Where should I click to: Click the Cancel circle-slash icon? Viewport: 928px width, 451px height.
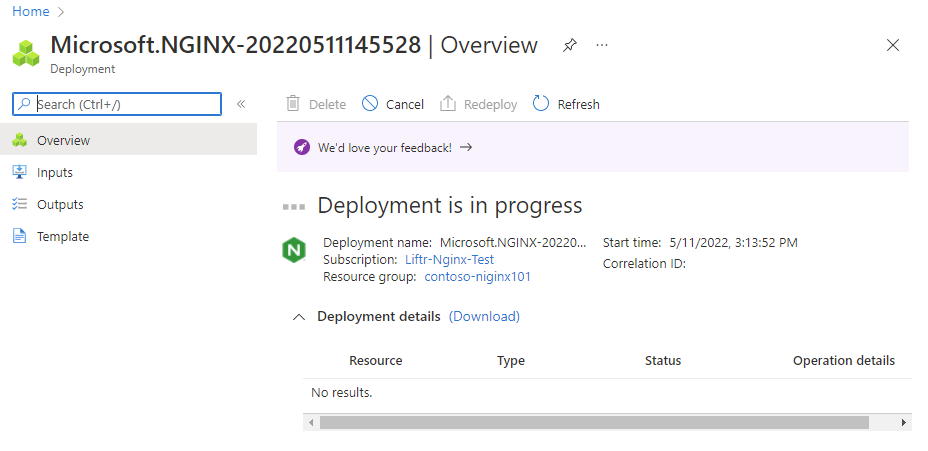pyautogui.click(x=370, y=104)
